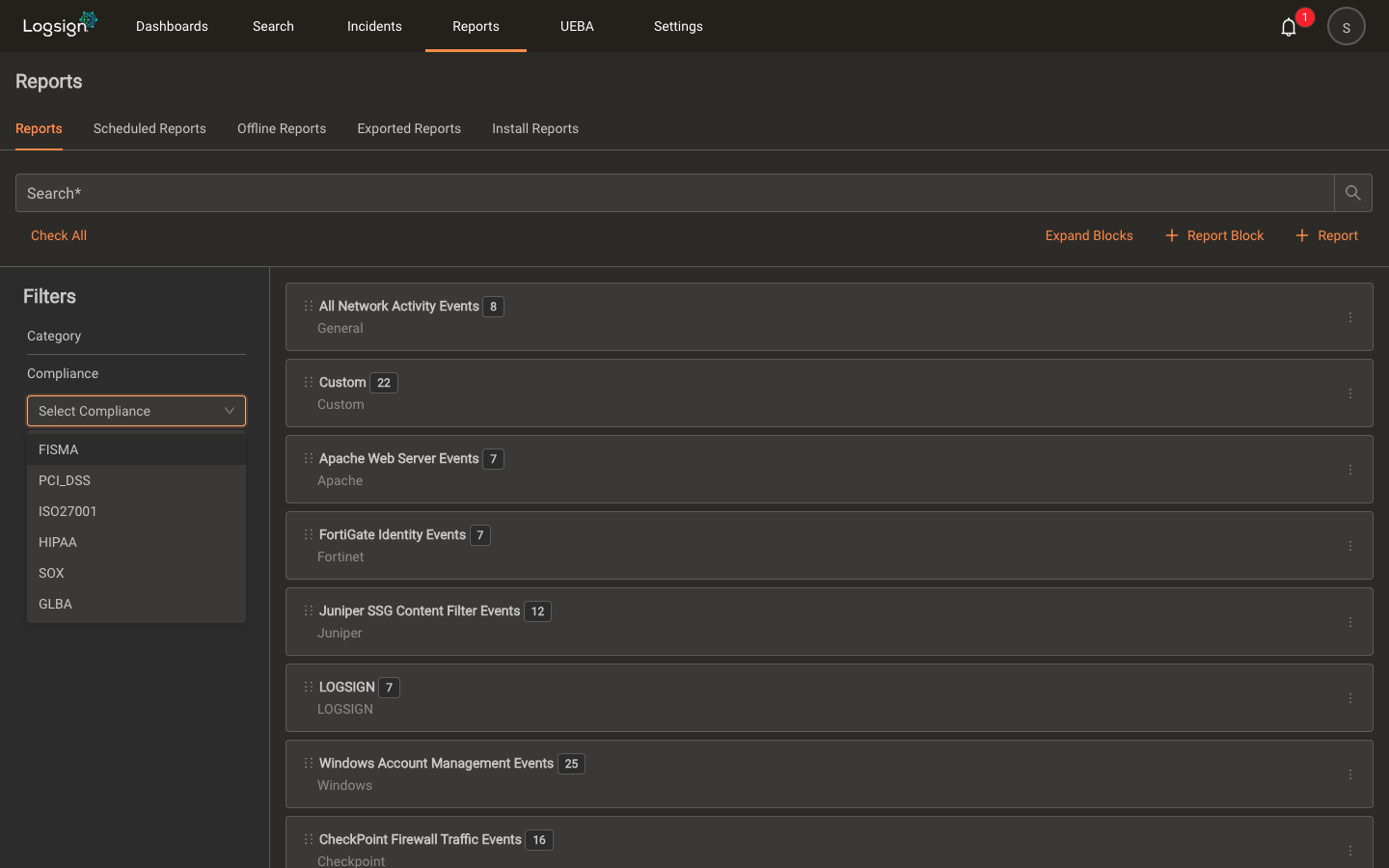The height and width of the screenshot is (868, 1389).
Task: Open options menu for Juniper SSG Content Filter Events
Action: (1350, 622)
